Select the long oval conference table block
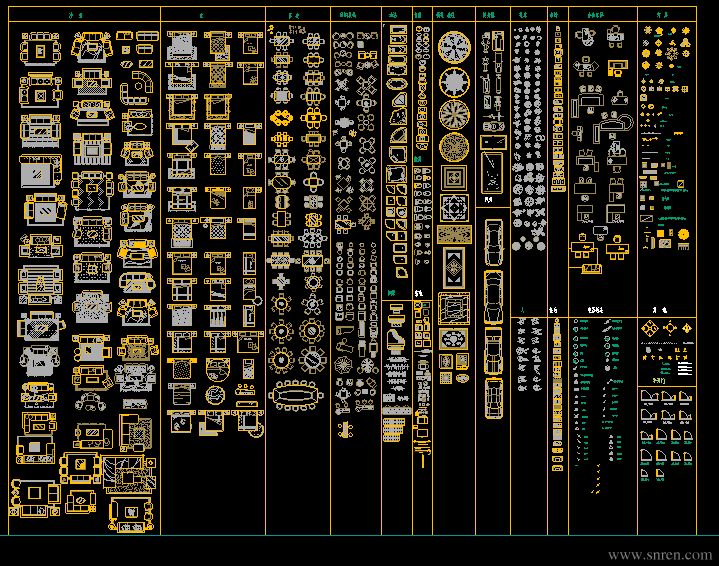 (296, 395)
